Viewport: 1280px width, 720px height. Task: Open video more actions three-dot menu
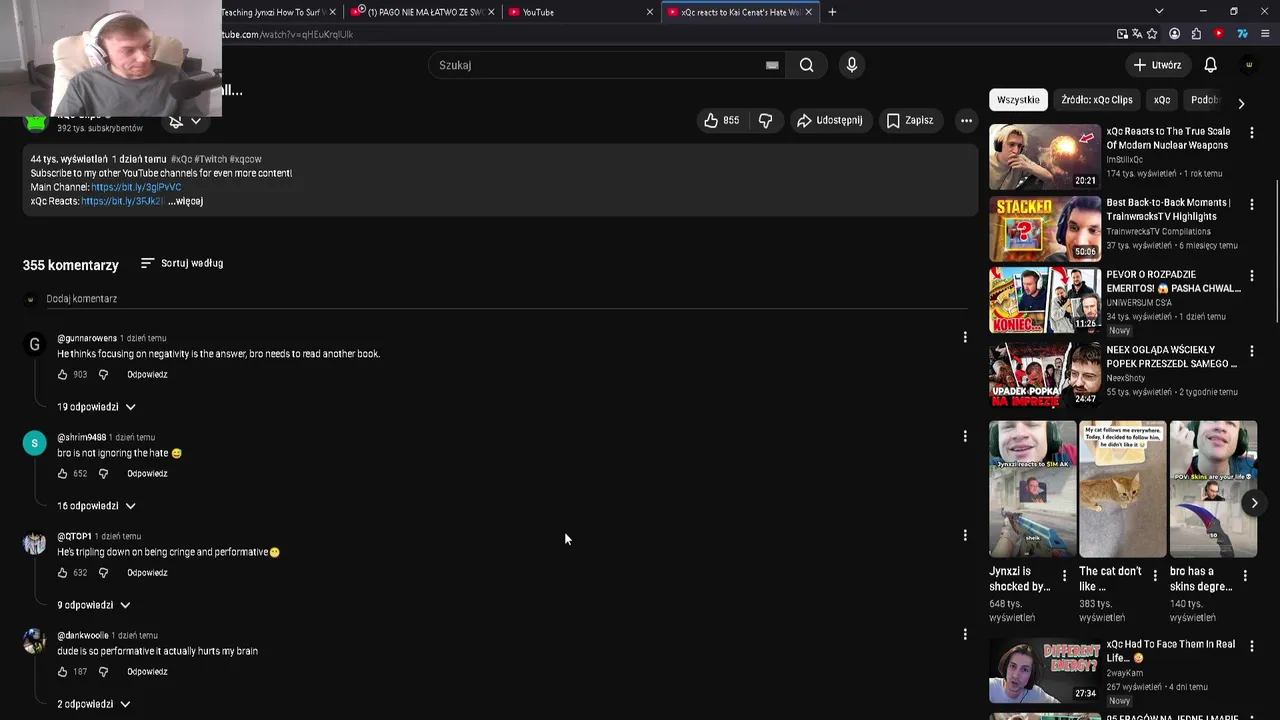coord(966,120)
